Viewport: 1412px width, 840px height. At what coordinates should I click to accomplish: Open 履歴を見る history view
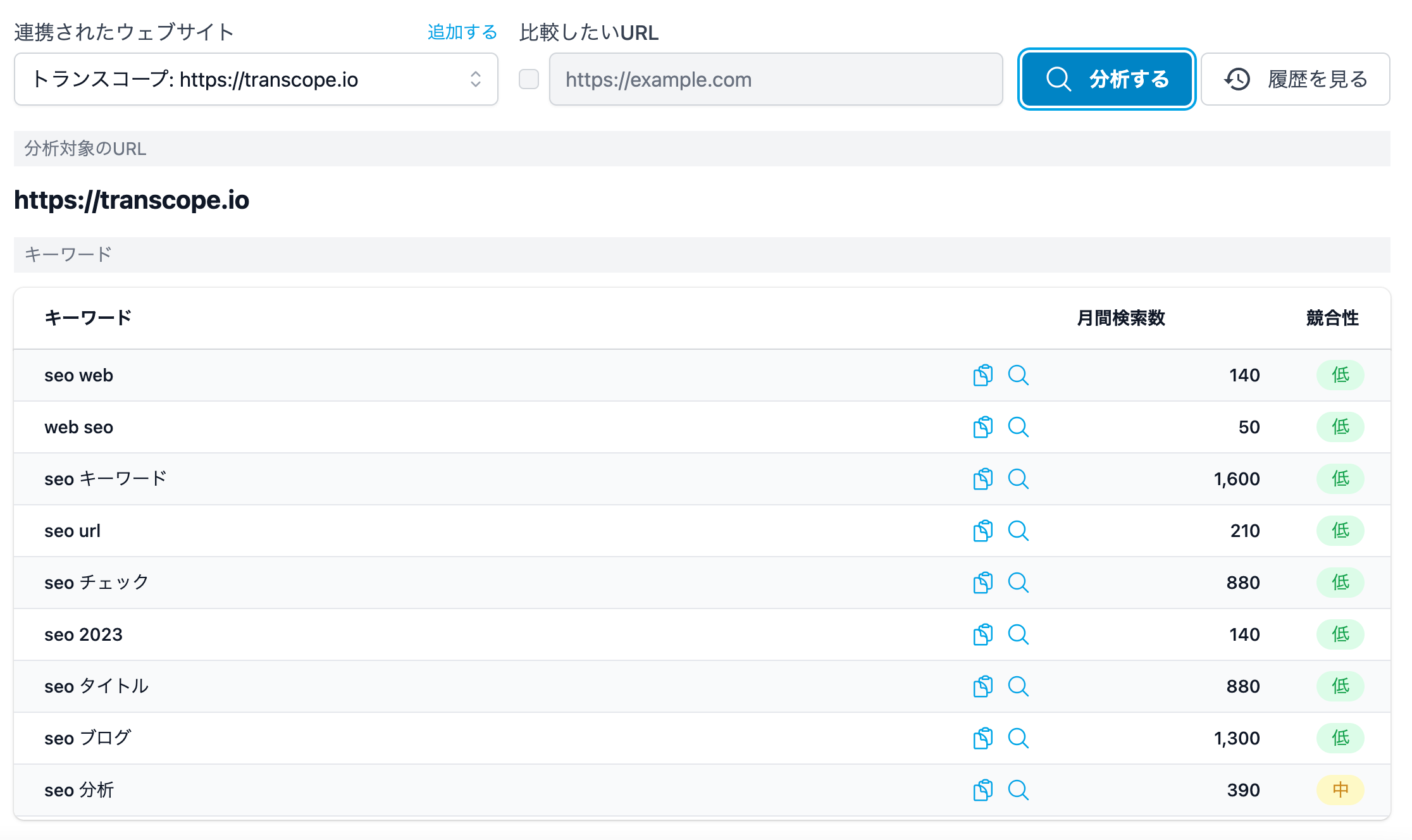[x=1295, y=79]
